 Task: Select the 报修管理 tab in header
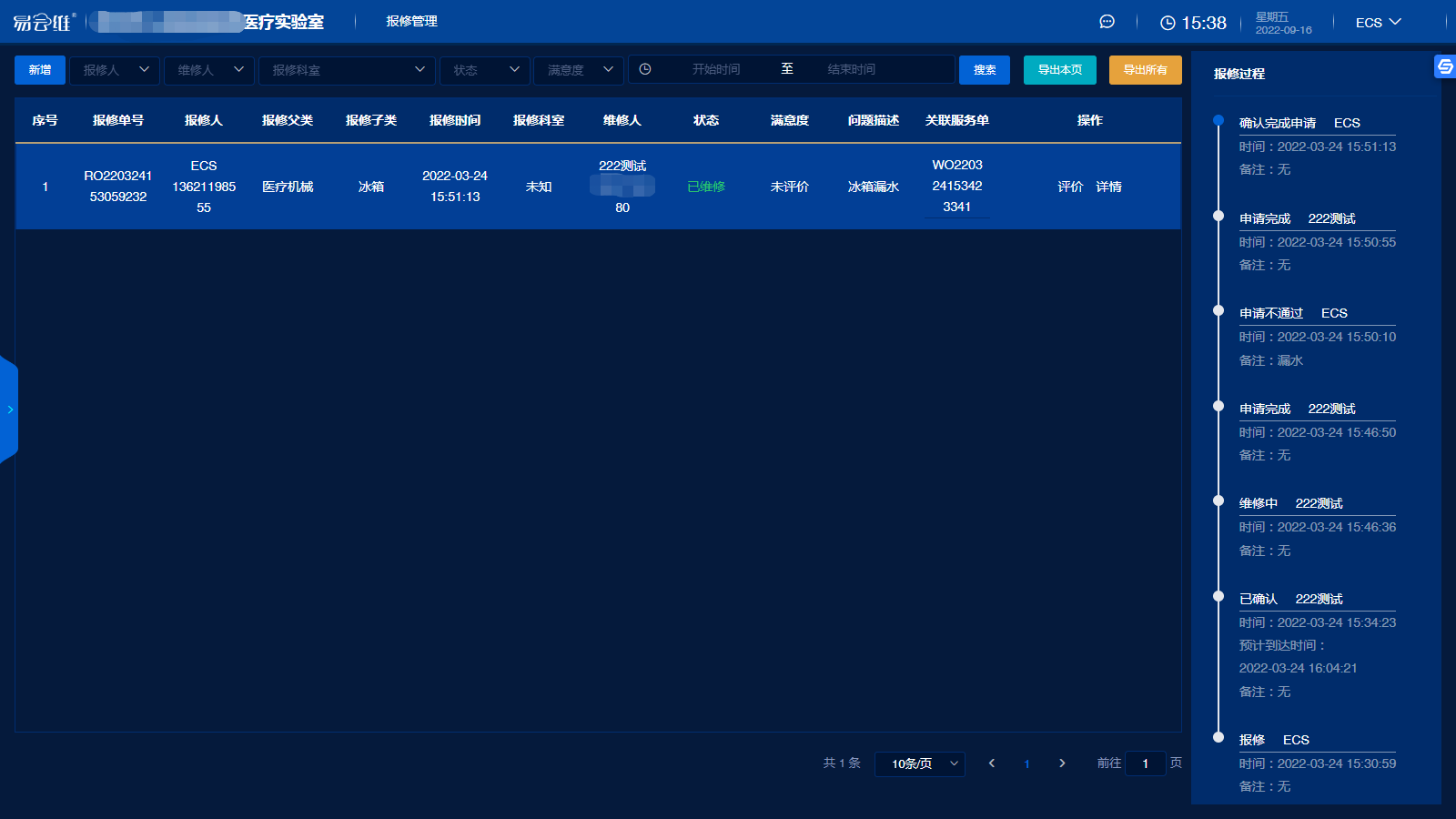pyautogui.click(x=411, y=22)
